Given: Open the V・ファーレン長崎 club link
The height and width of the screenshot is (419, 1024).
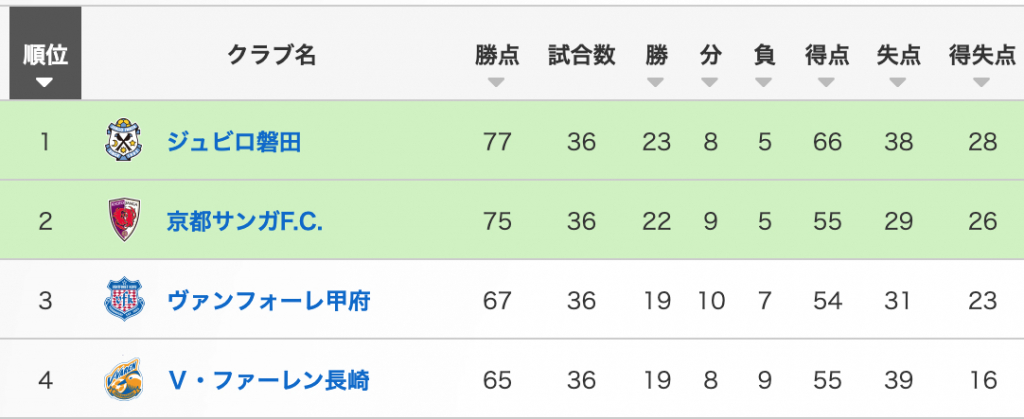Looking at the screenshot, I should 268,381.
